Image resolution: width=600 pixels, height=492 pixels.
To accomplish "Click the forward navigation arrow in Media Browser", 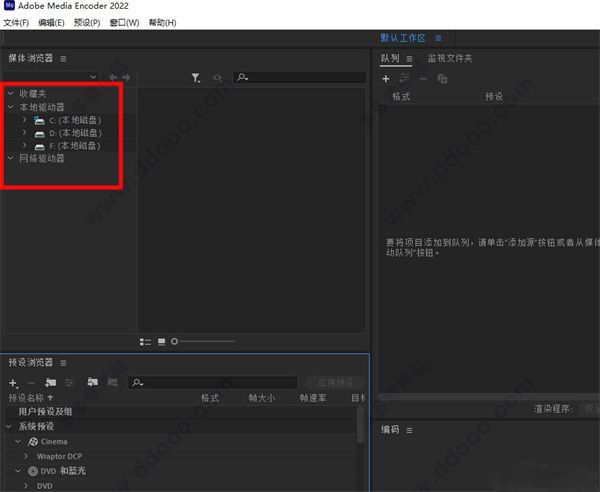I will click(126, 77).
